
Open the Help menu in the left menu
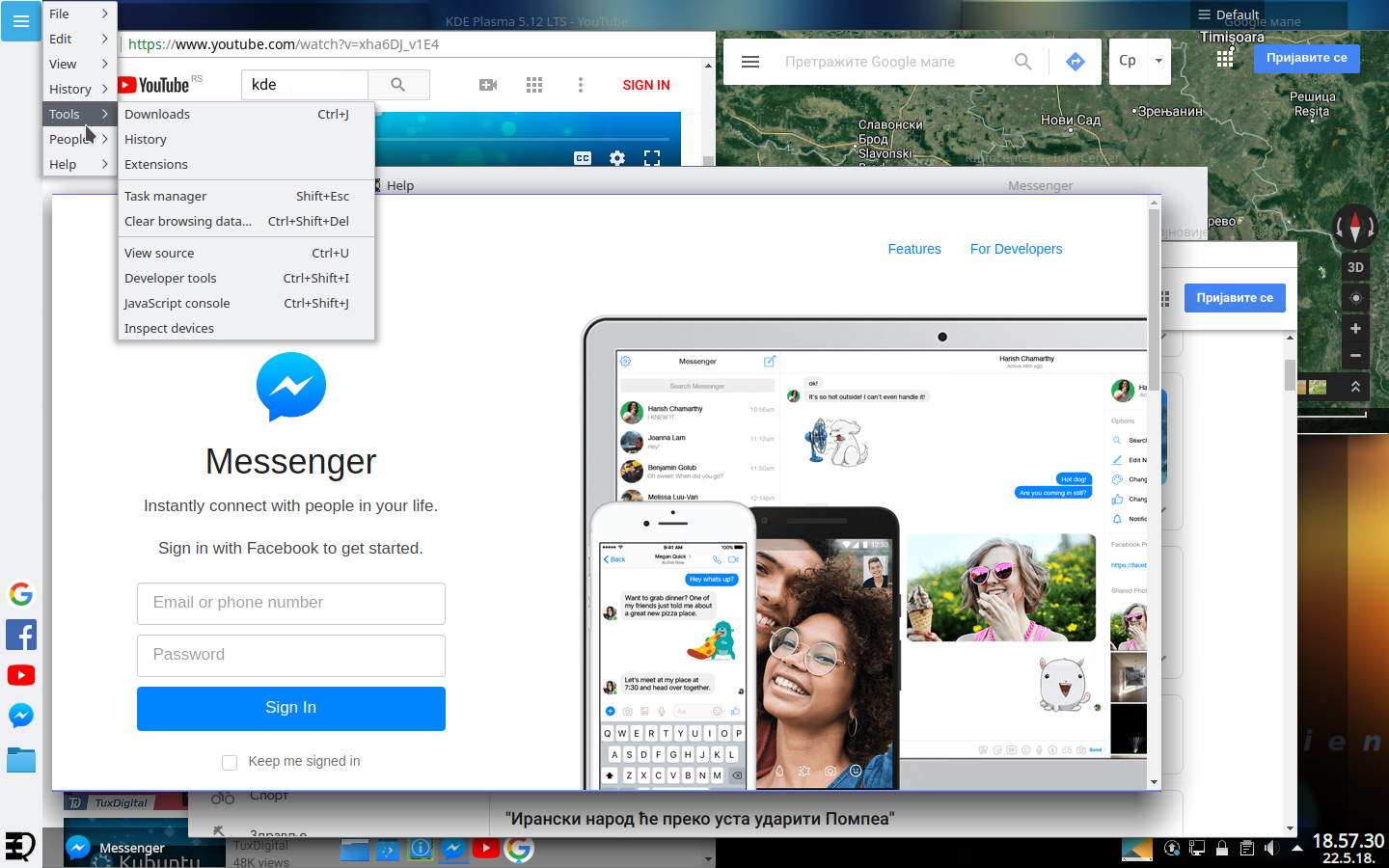[79, 164]
